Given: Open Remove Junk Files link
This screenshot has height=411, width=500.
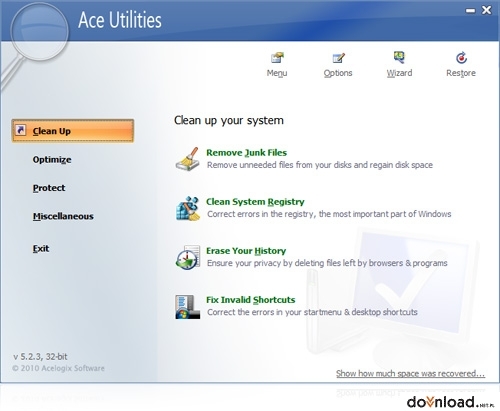Looking at the screenshot, I should pos(246,153).
